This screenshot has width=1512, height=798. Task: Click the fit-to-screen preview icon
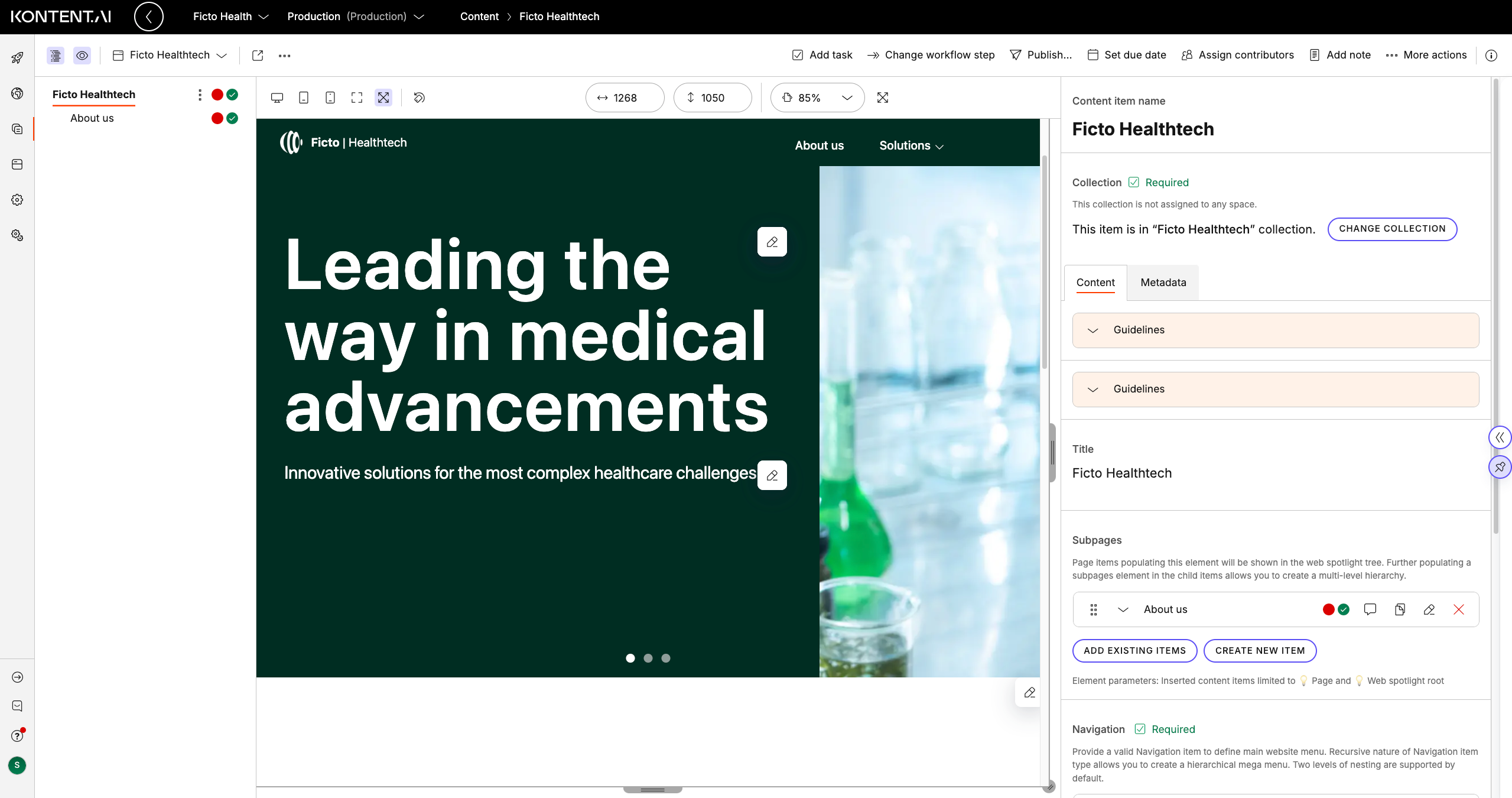coord(356,98)
